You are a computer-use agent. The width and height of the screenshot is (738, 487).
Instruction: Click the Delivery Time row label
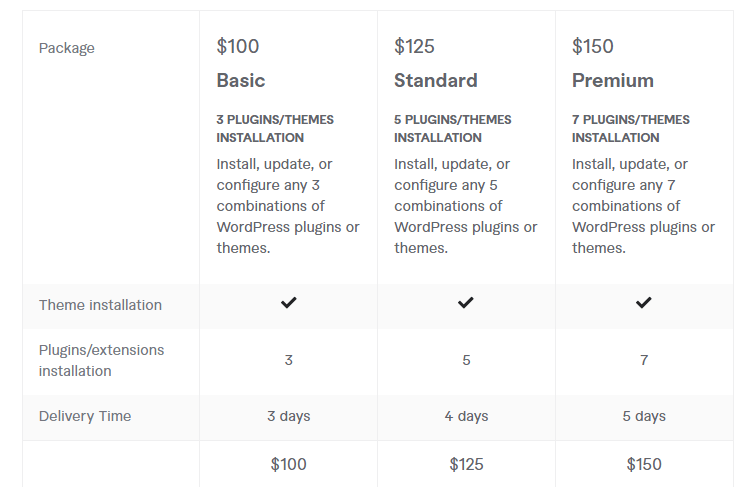(85, 416)
